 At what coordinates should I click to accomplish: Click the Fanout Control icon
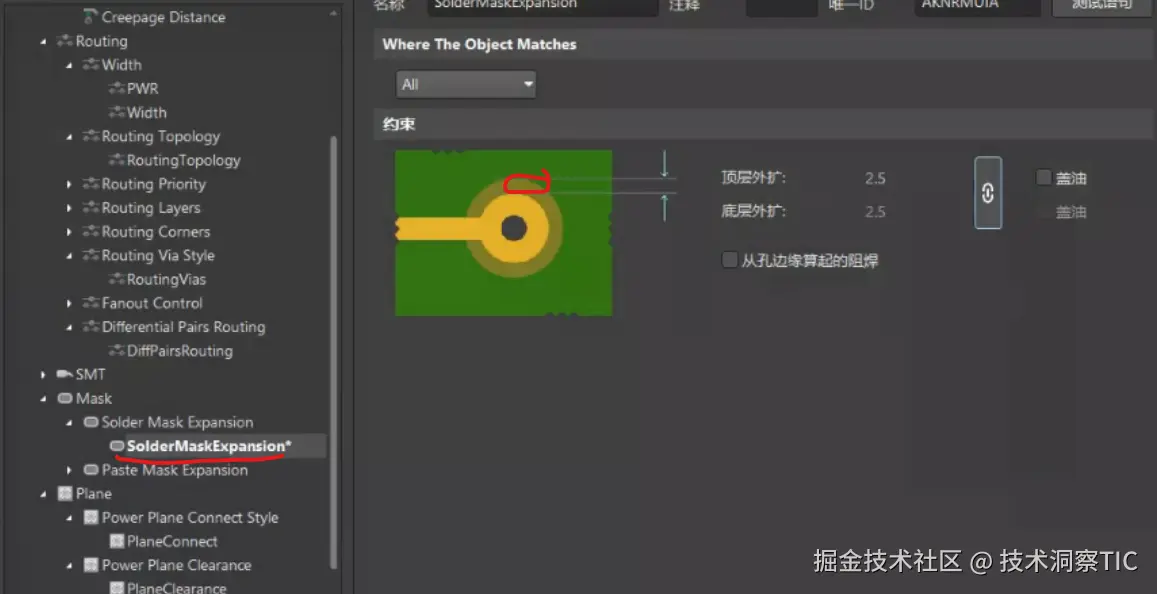coord(91,303)
